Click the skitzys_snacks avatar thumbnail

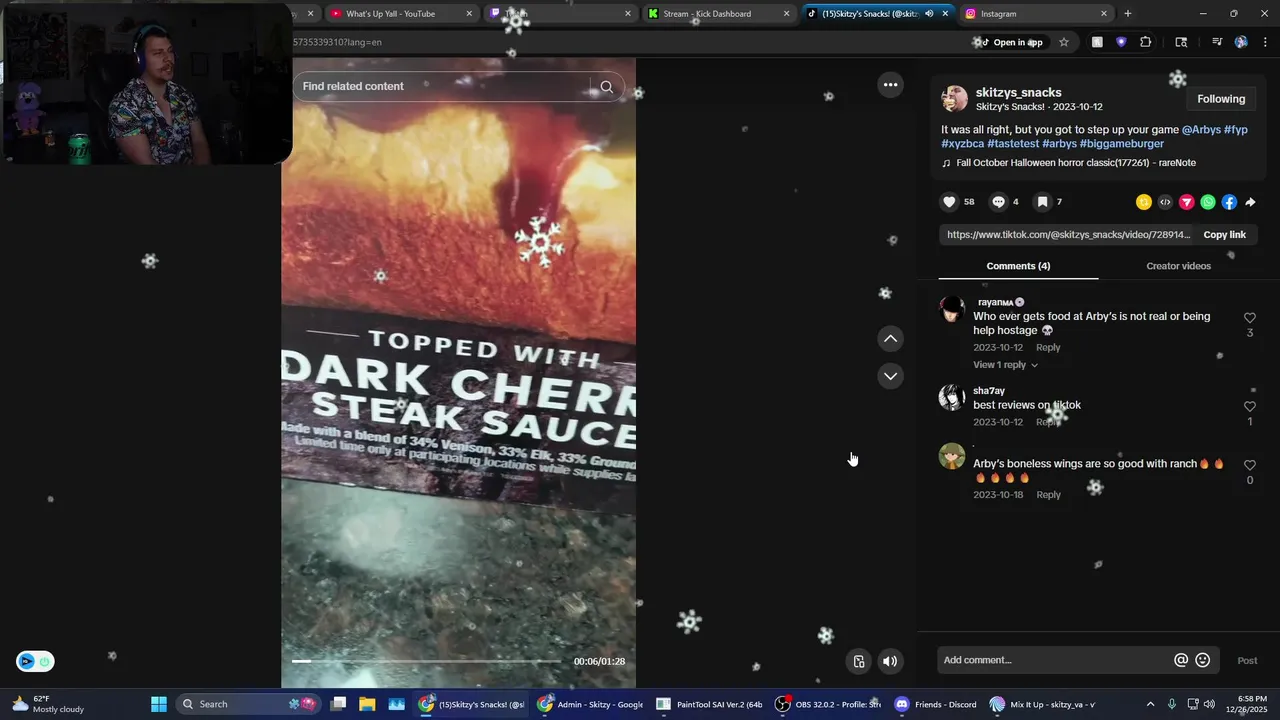pyautogui.click(x=955, y=99)
